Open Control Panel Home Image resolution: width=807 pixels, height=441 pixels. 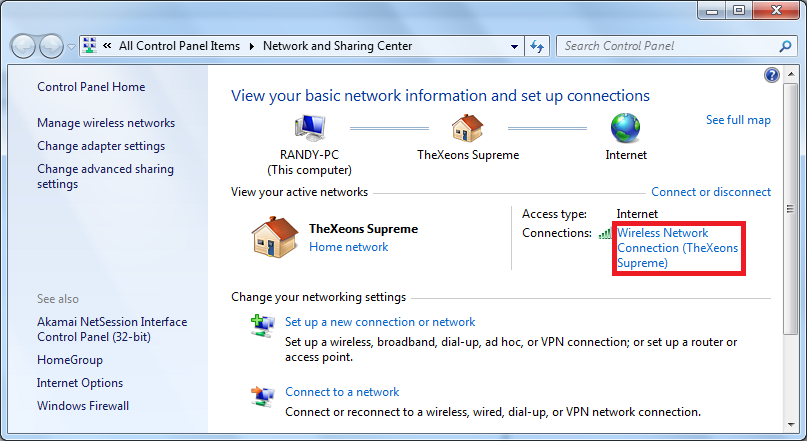(91, 87)
